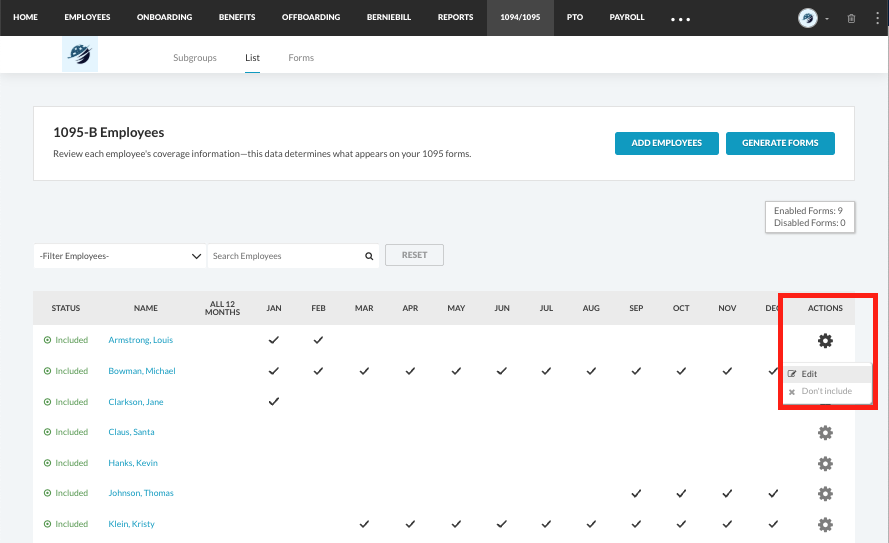Choose Don't include in actions menu
The width and height of the screenshot is (889, 543).
pyautogui.click(x=826, y=391)
